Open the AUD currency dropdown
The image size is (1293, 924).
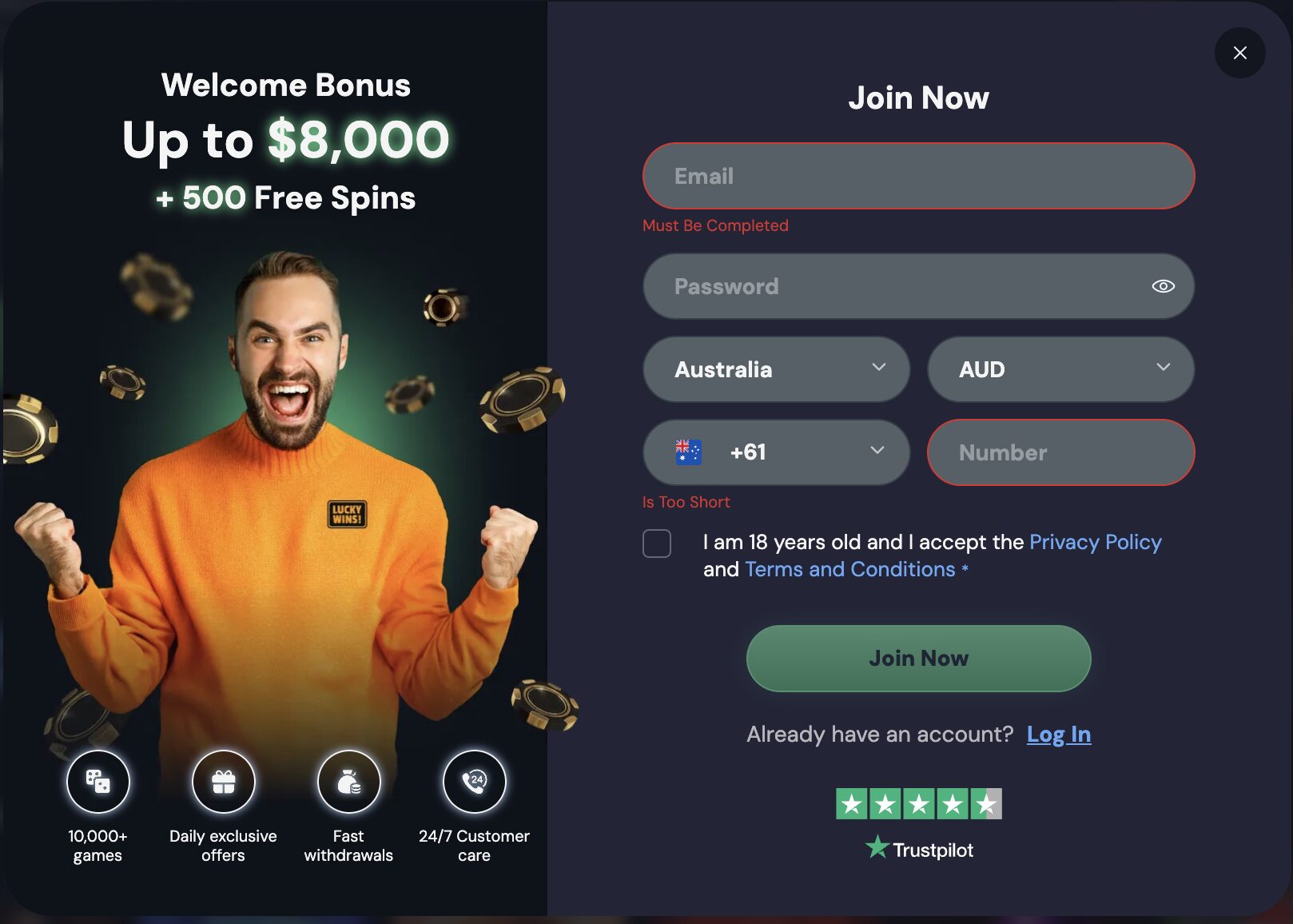click(1060, 369)
